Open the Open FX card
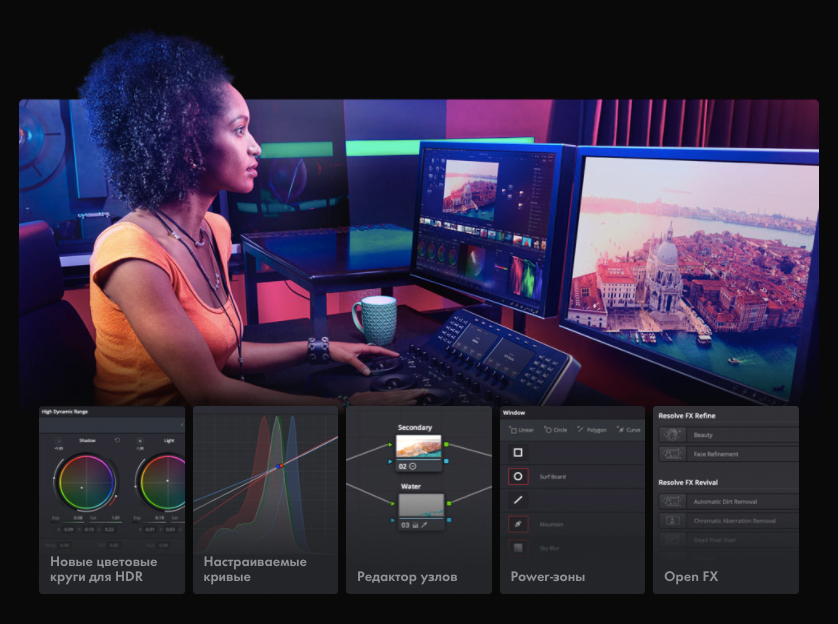The width and height of the screenshot is (838, 624). coord(690,577)
